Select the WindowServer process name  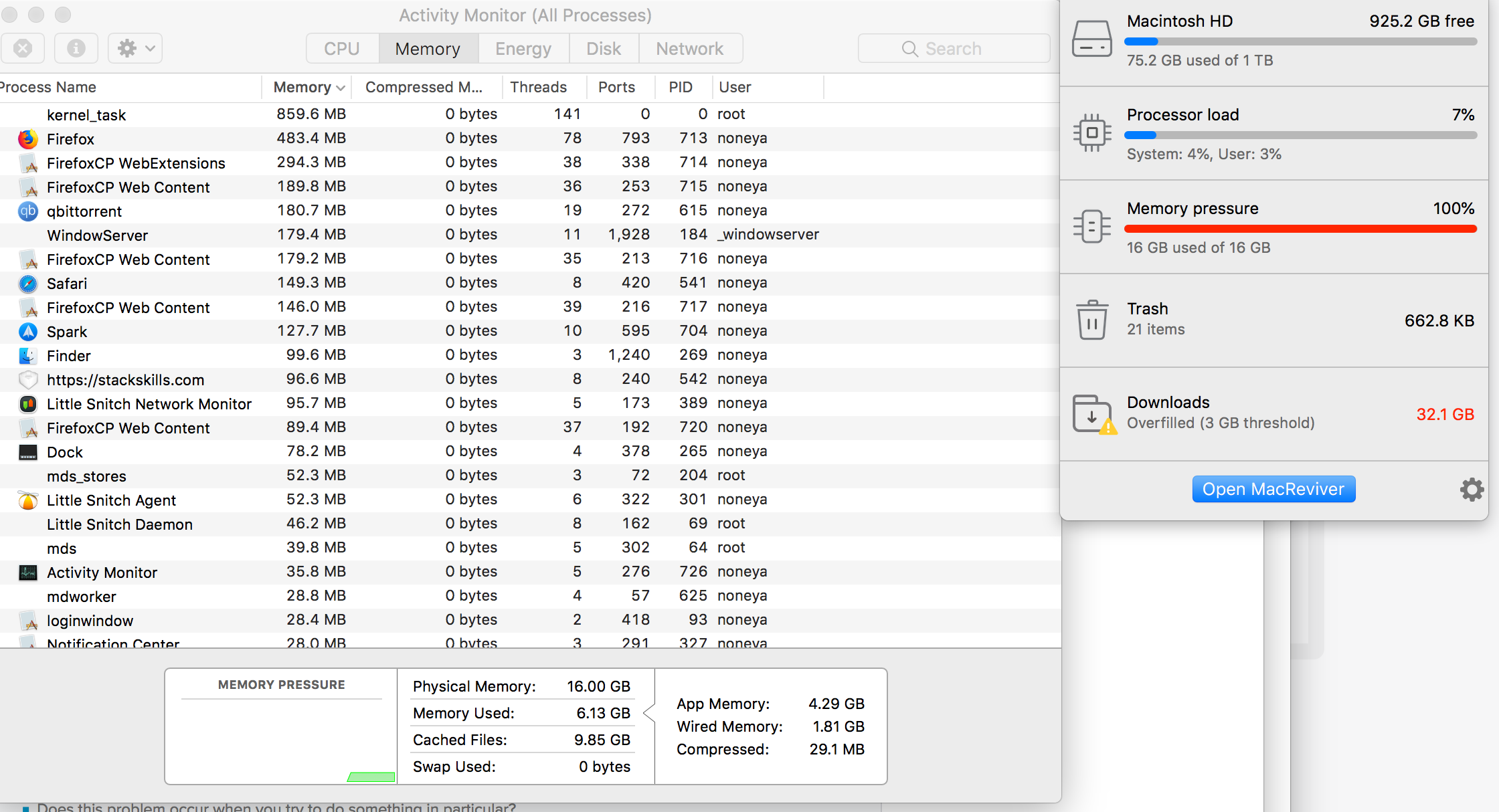(98, 235)
